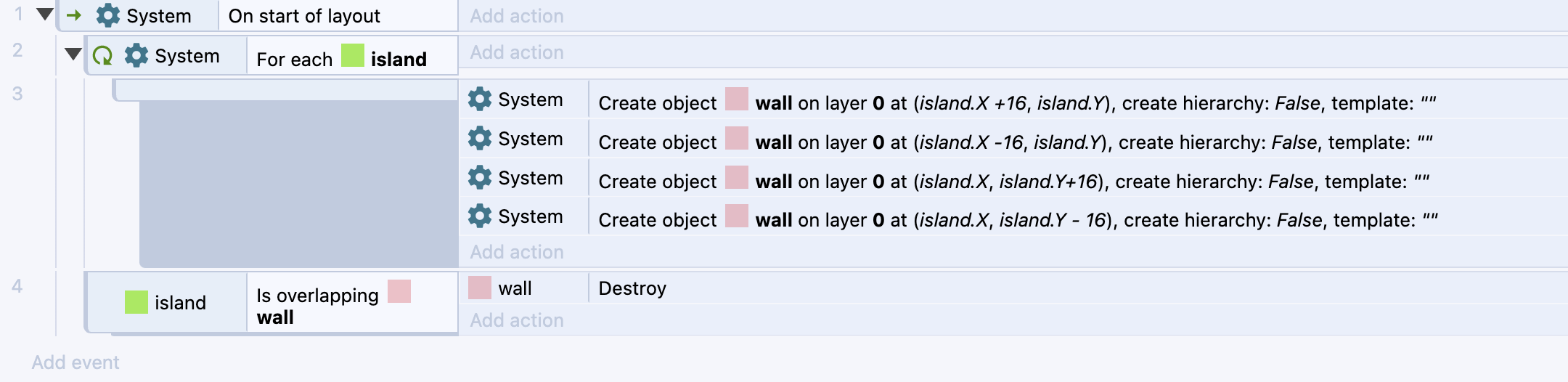
Task: Click the gear icon on island.Y+16 action
Action: 480,177
